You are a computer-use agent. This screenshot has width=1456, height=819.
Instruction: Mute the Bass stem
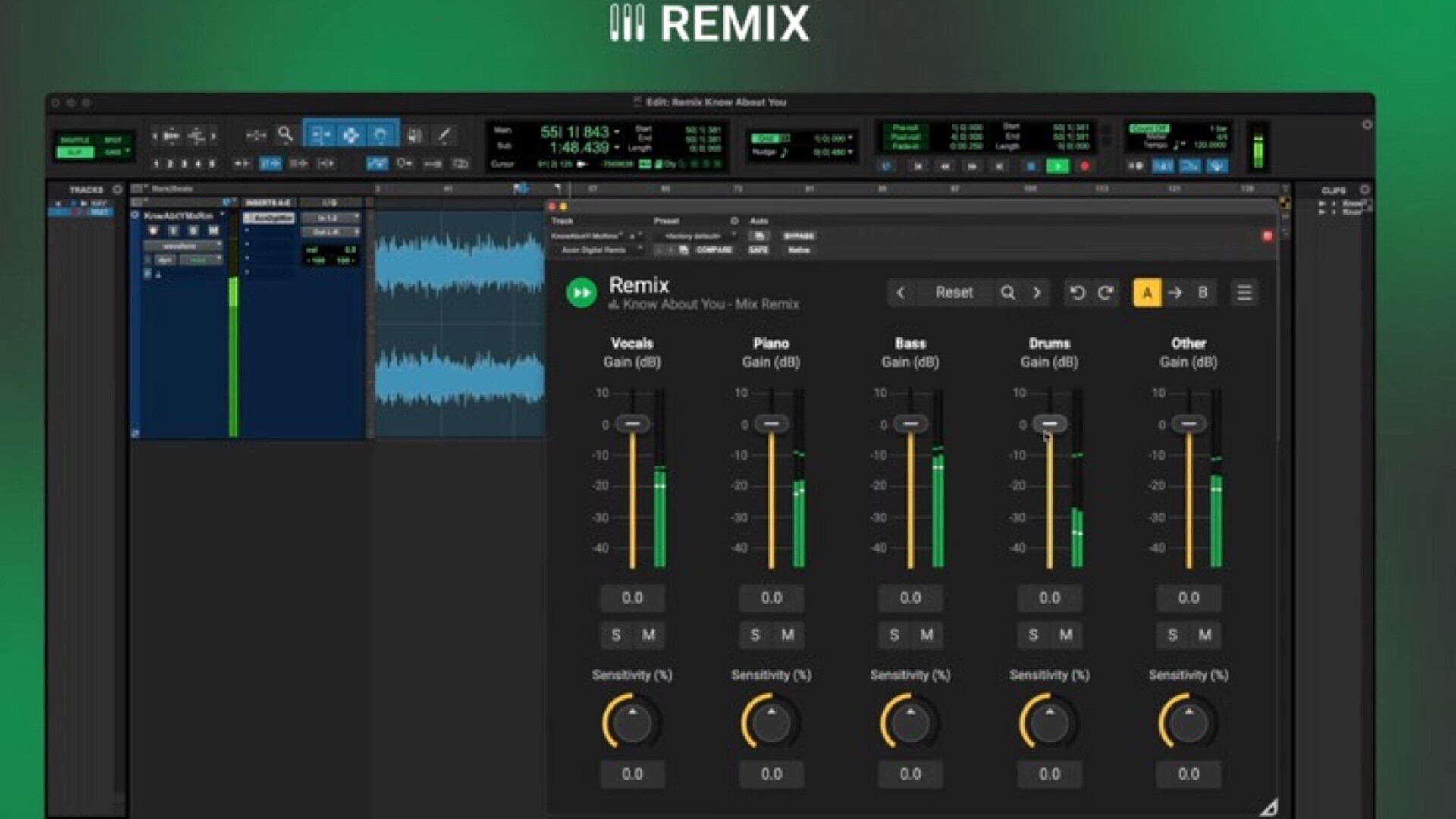tap(927, 635)
